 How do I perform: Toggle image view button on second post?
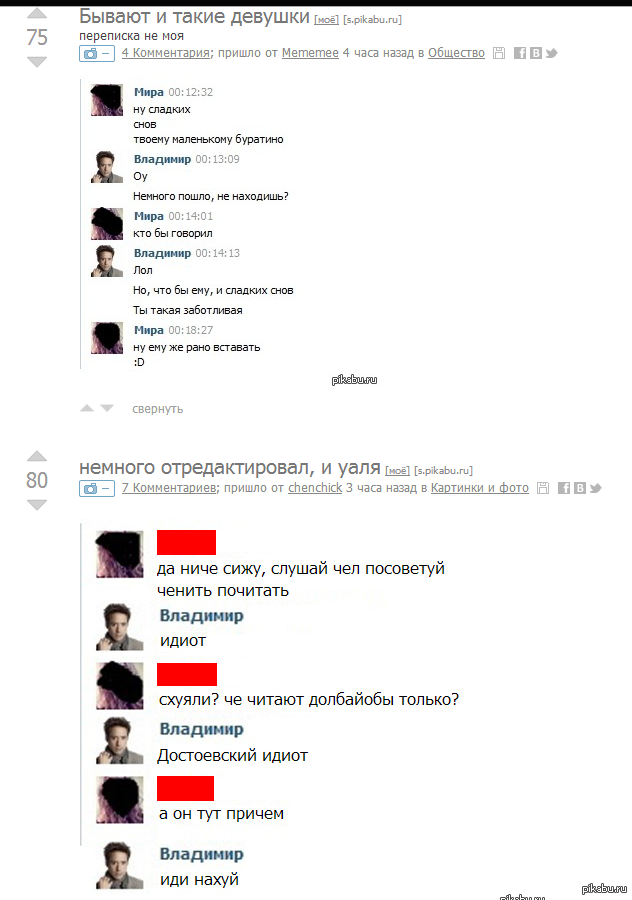point(96,488)
